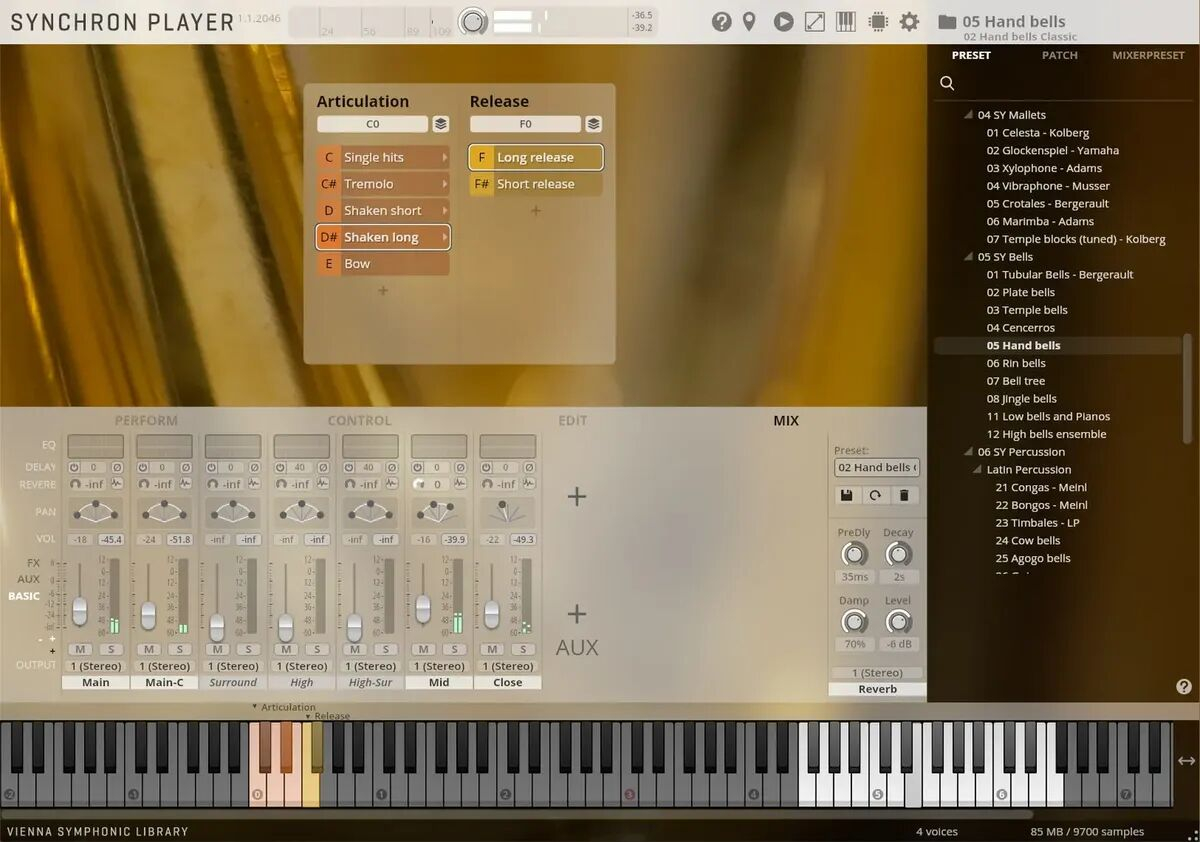The width and height of the screenshot is (1200, 842).
Task: Reload mixer preset with the refresh icon
Action: 875,495
